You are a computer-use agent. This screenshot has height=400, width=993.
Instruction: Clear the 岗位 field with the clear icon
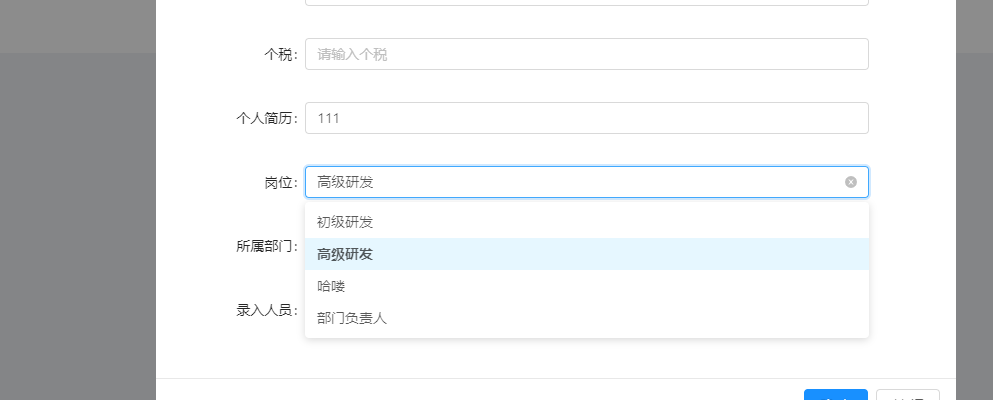pyautogui.click(x=851, y=182)
